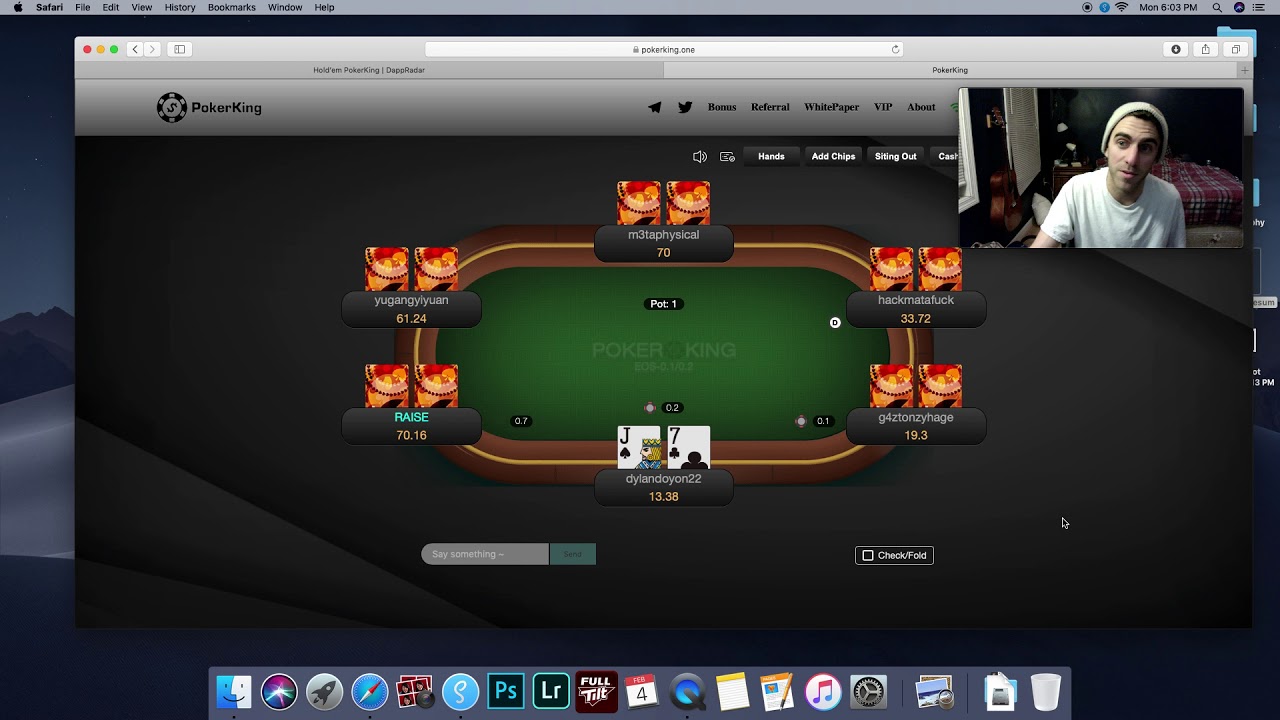Open Photoshop from the dock
Screen dimensions: 1280x720
point(506,691)
